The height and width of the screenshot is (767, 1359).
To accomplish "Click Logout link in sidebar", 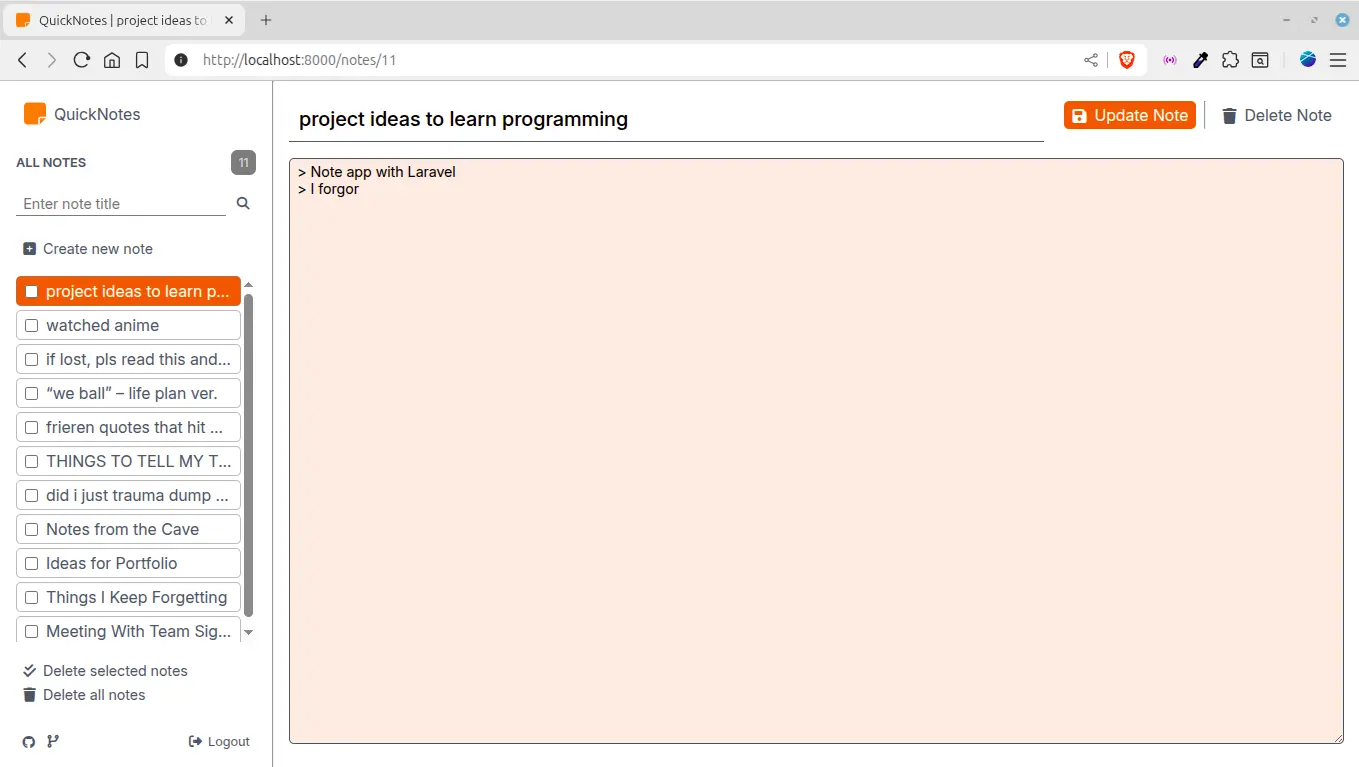I will [219, 741].
